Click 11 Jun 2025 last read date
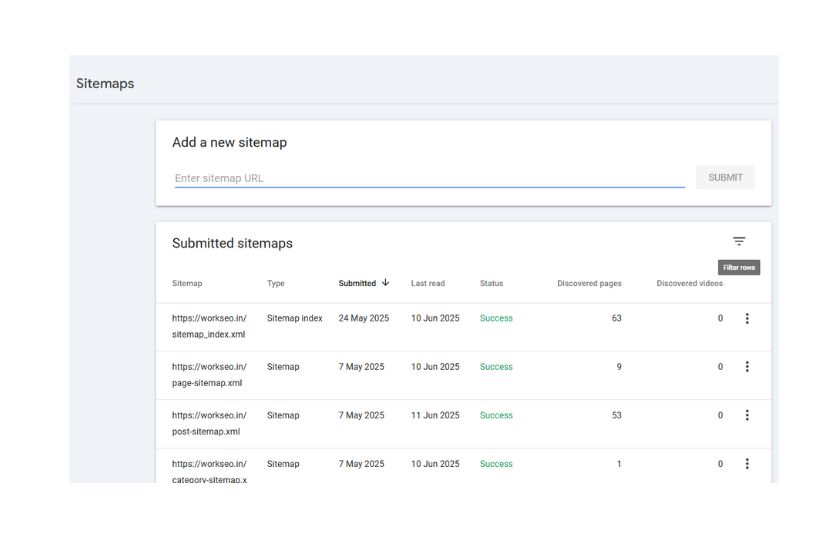The width and height of the screenshot is (826, 551). coord(435,415)
